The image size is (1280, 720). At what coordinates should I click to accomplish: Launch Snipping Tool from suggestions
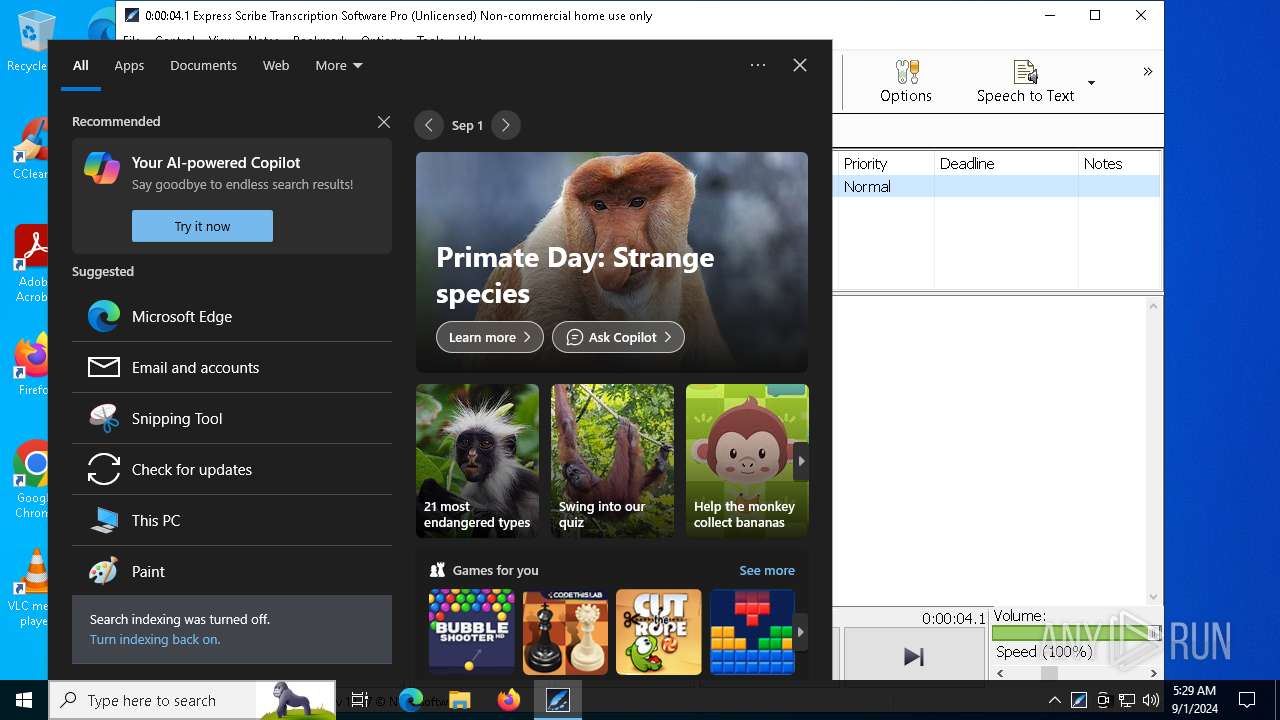232,418
